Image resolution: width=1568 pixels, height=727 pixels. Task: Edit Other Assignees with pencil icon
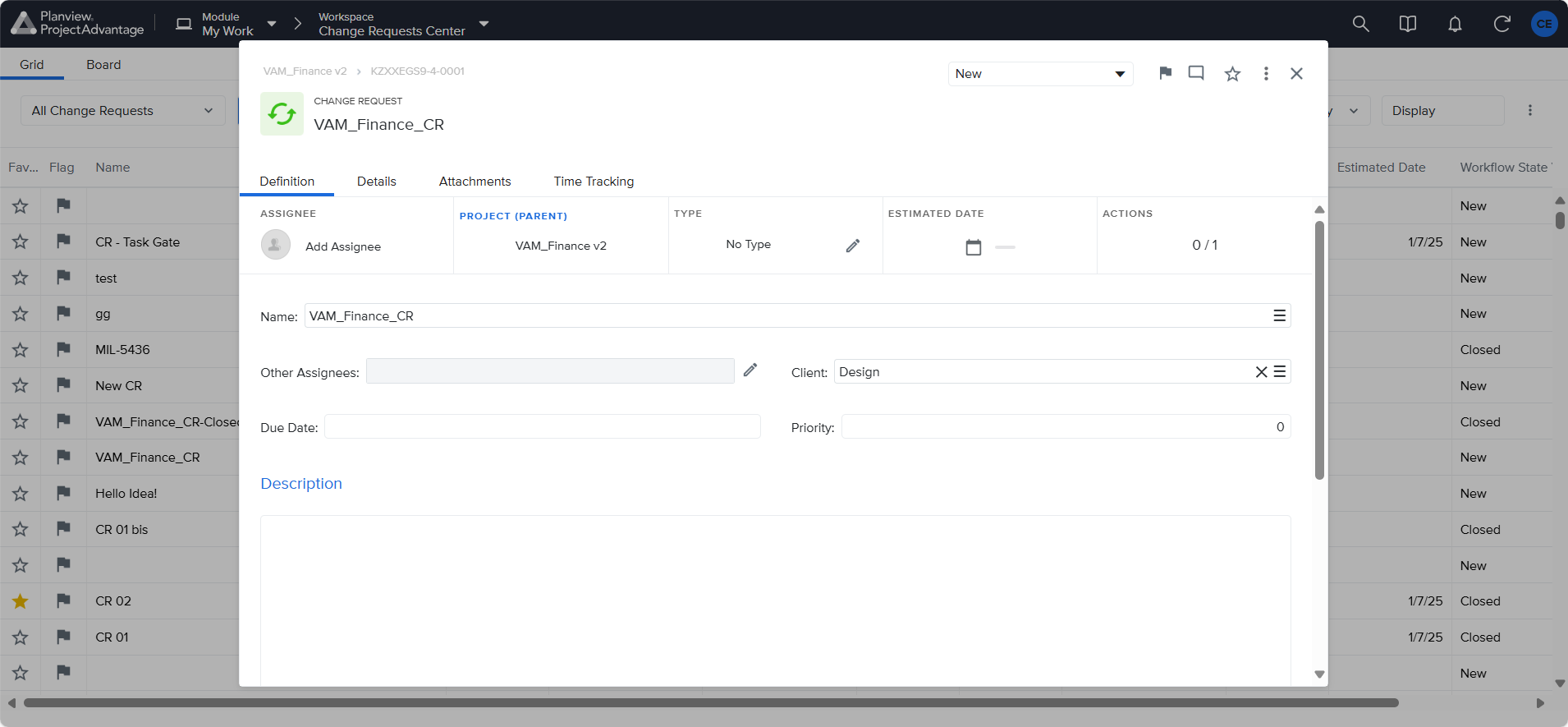[750, 370]
